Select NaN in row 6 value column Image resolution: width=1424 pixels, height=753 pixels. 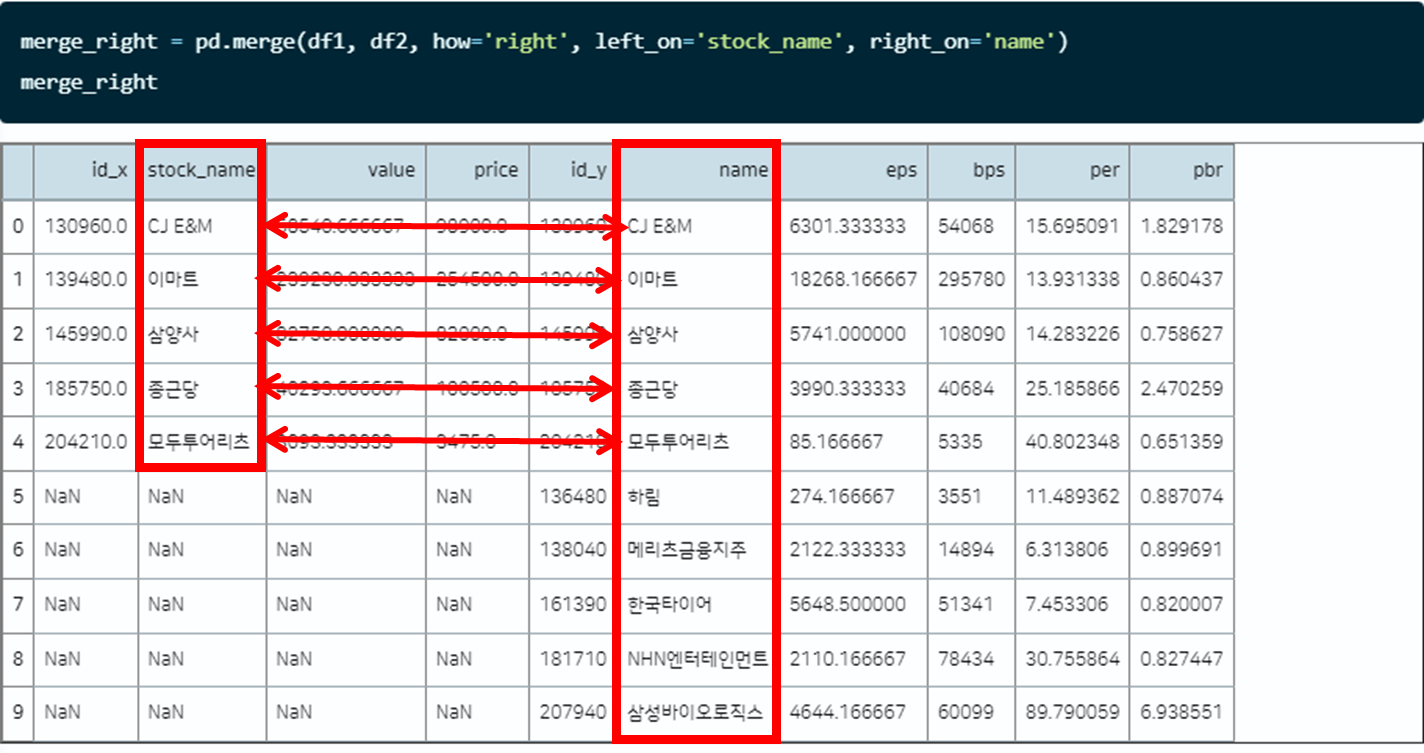(293, 550)
